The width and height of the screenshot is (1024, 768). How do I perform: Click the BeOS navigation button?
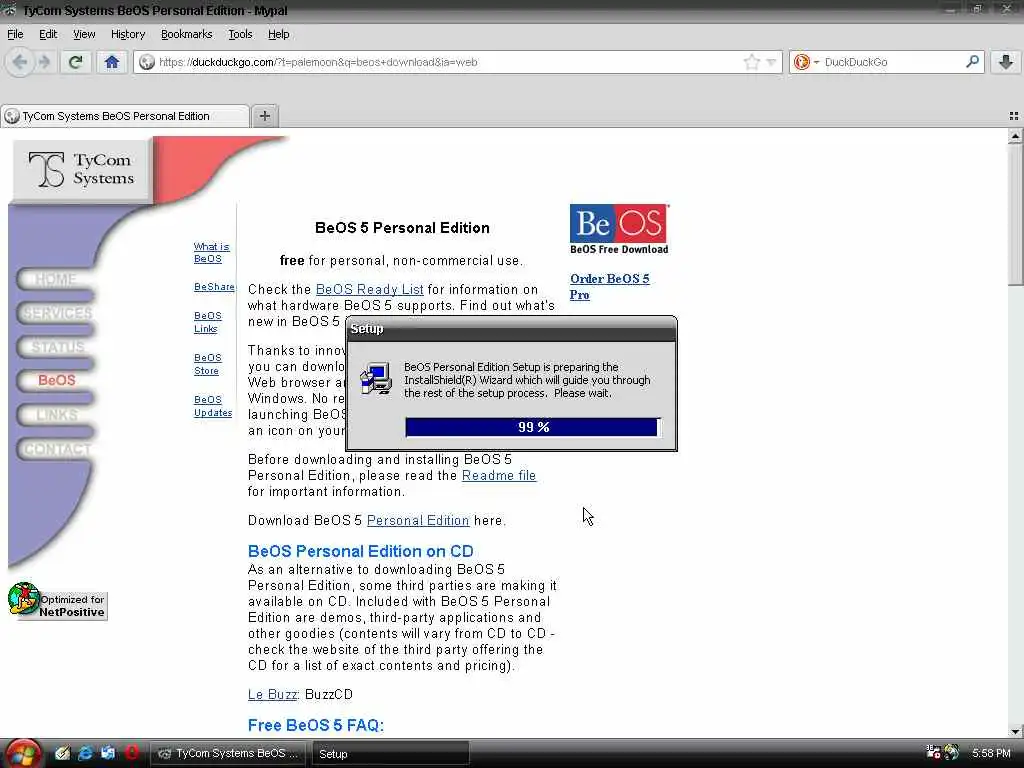point(56,380)
